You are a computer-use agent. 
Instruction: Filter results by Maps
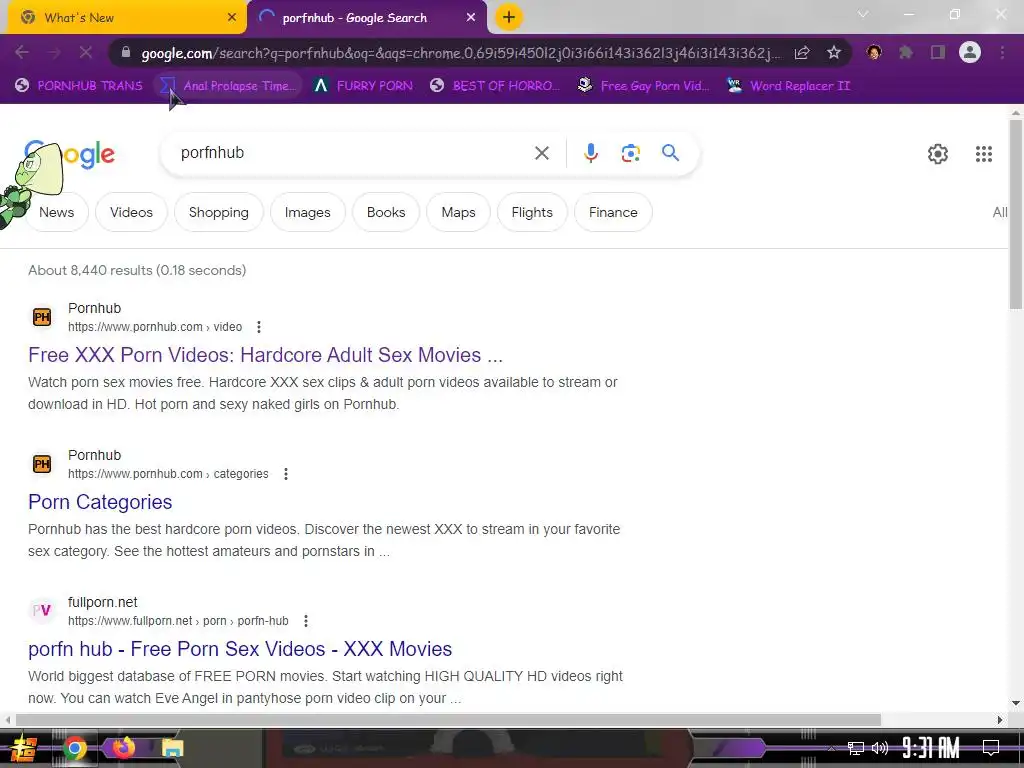[x=458, y=212]
